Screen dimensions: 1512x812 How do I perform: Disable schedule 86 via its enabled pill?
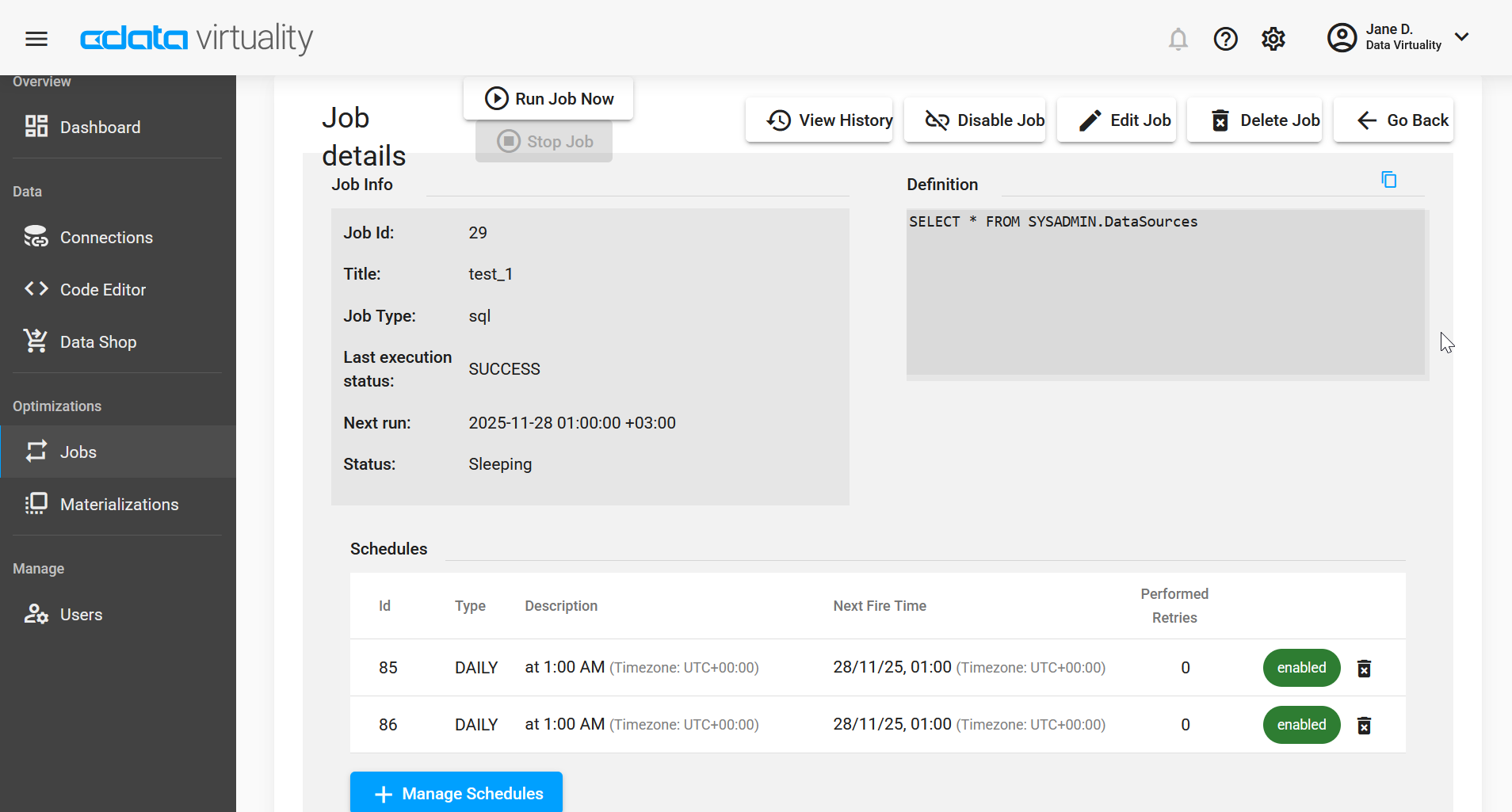pyautogui.click(x=1300, y=724)
